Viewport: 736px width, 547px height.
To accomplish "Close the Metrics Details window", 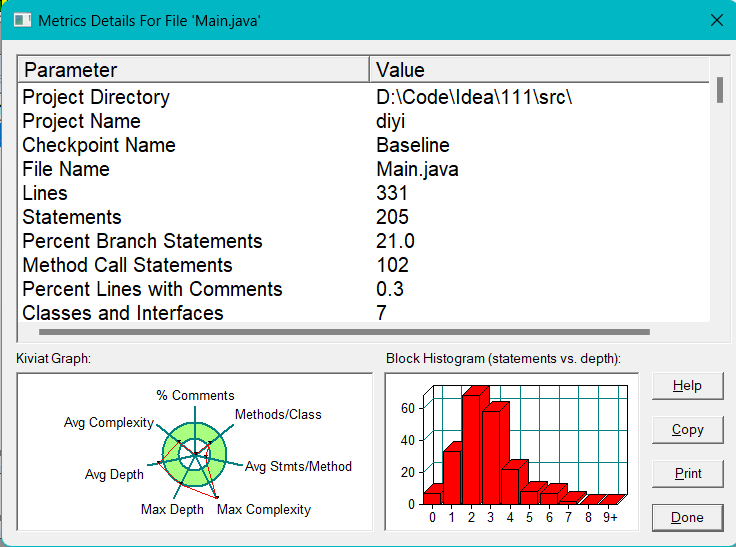I will coord(716,20).
